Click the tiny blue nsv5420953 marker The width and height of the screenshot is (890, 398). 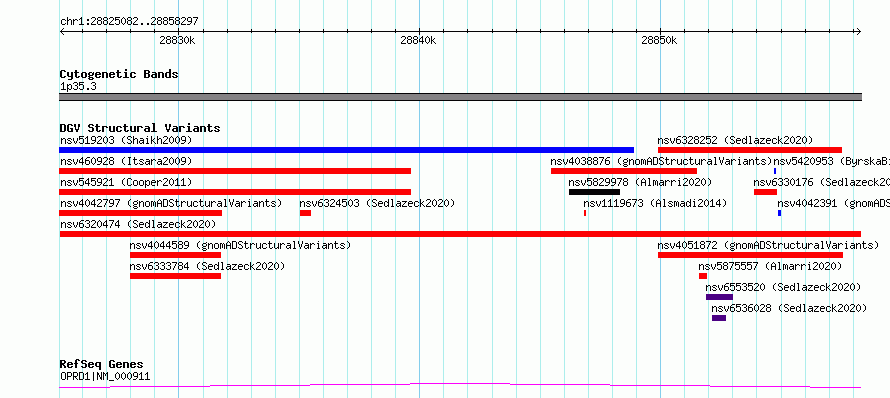tap(775, 171)
